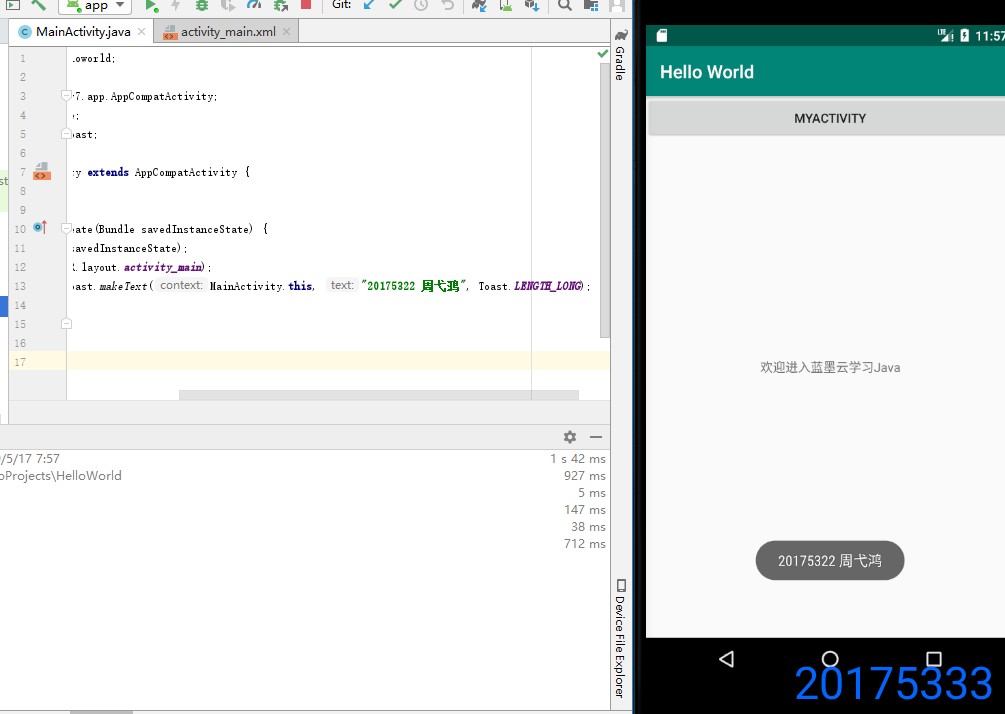Click the emulator LTE signal status icon
The image size is (1005, 714).
(x=945, y=35)
